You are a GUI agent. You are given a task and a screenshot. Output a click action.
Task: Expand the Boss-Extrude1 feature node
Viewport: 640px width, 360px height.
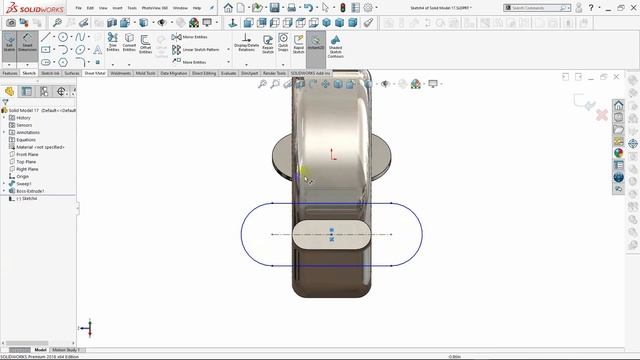(4, 191)
